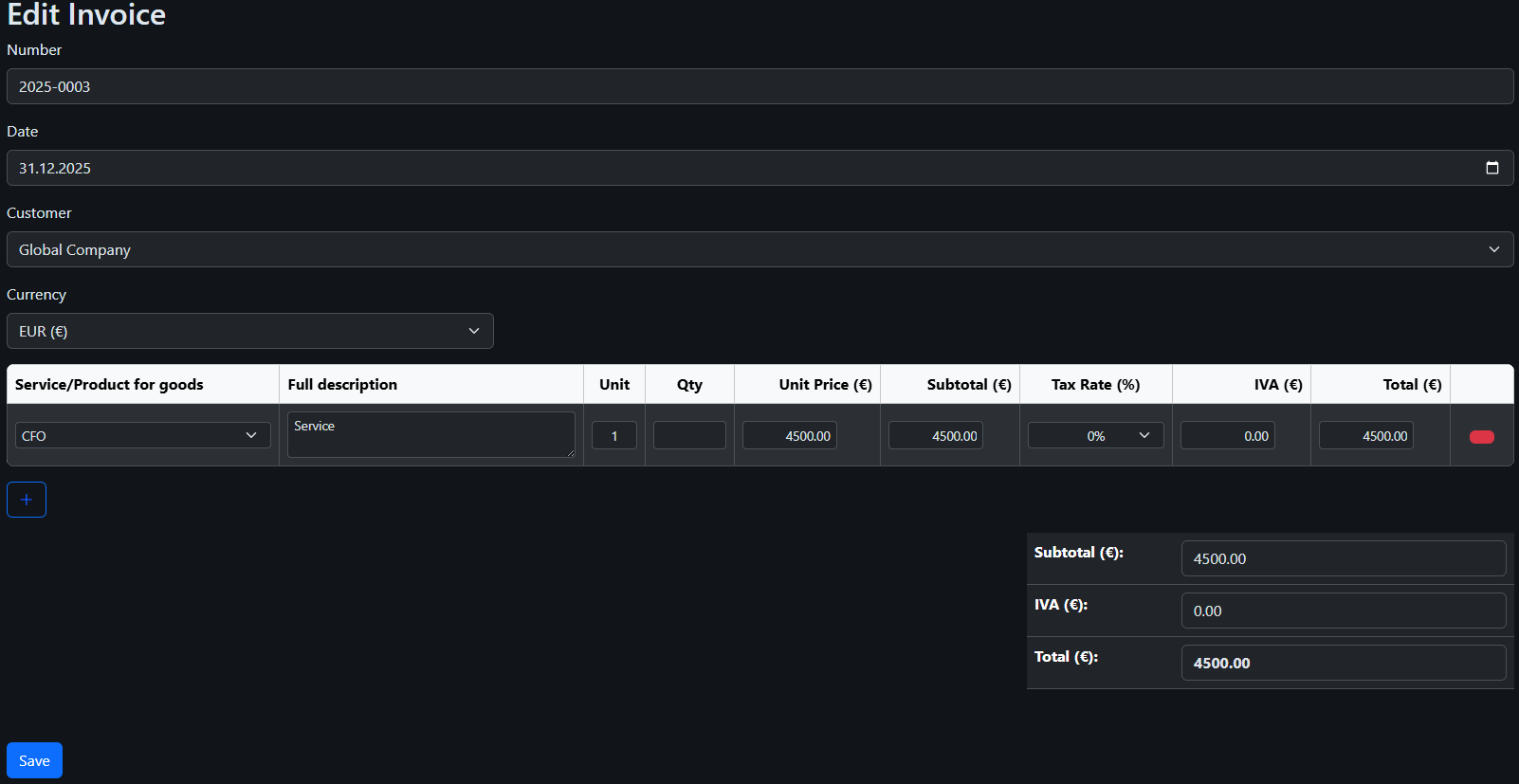1519x784 pixels.
Task: Click the plus icon to add row
Action: point(27,500)
